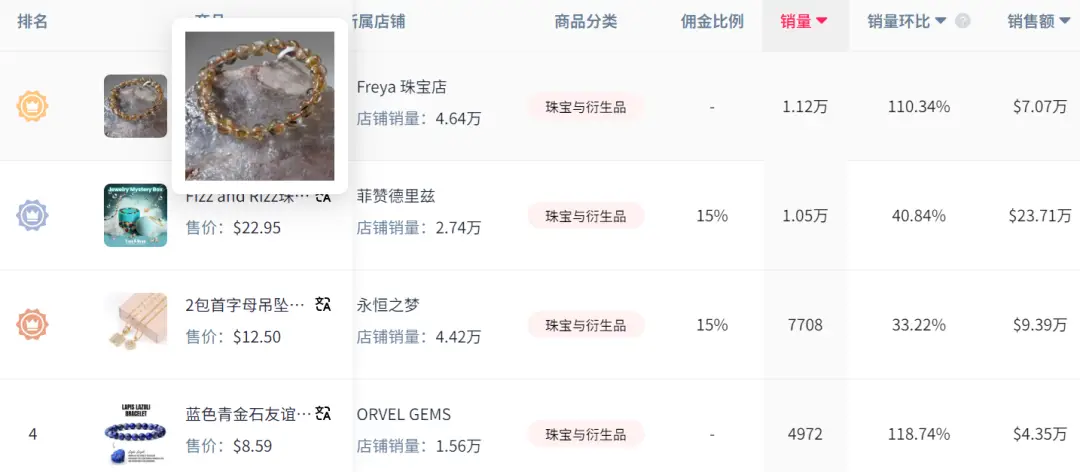Open the ORVEL GEMS store link
Viewport: 1080px width, 472px height.
[x=404, y=414]
